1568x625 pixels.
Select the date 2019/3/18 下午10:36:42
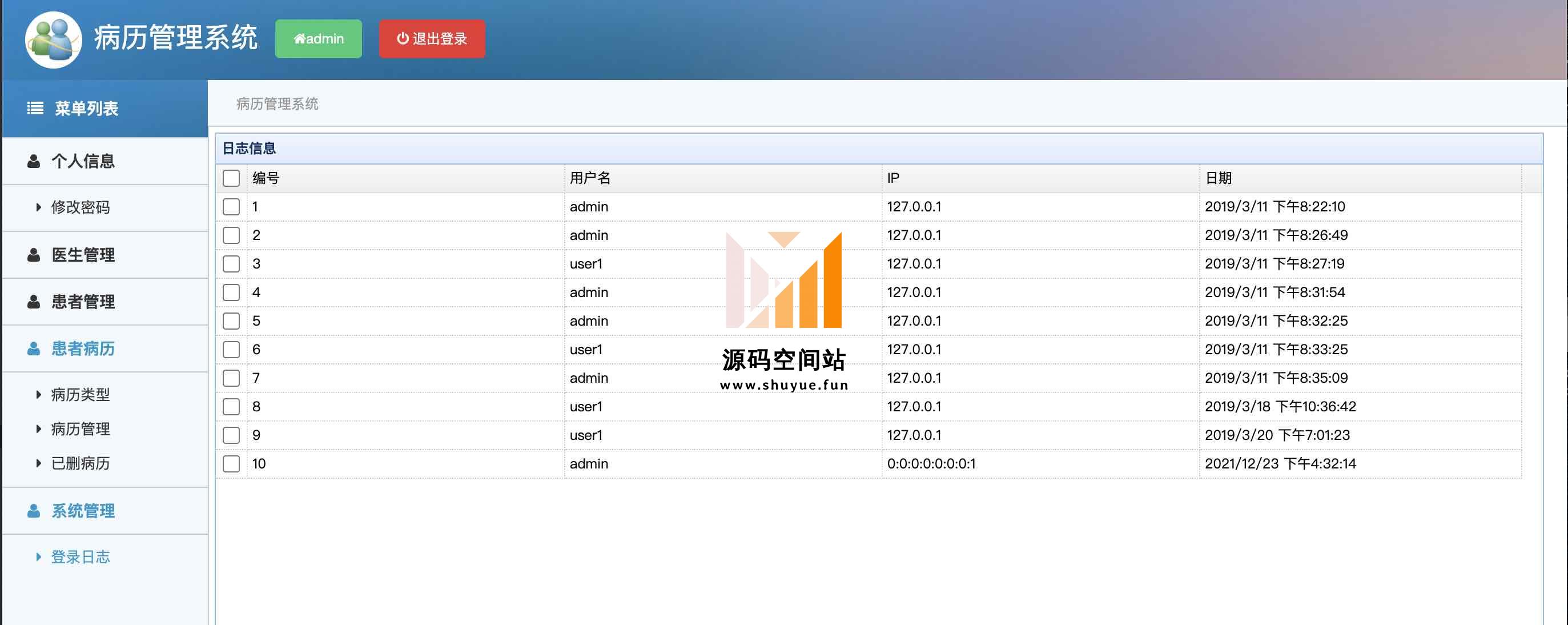click(x=1281, y=407)
